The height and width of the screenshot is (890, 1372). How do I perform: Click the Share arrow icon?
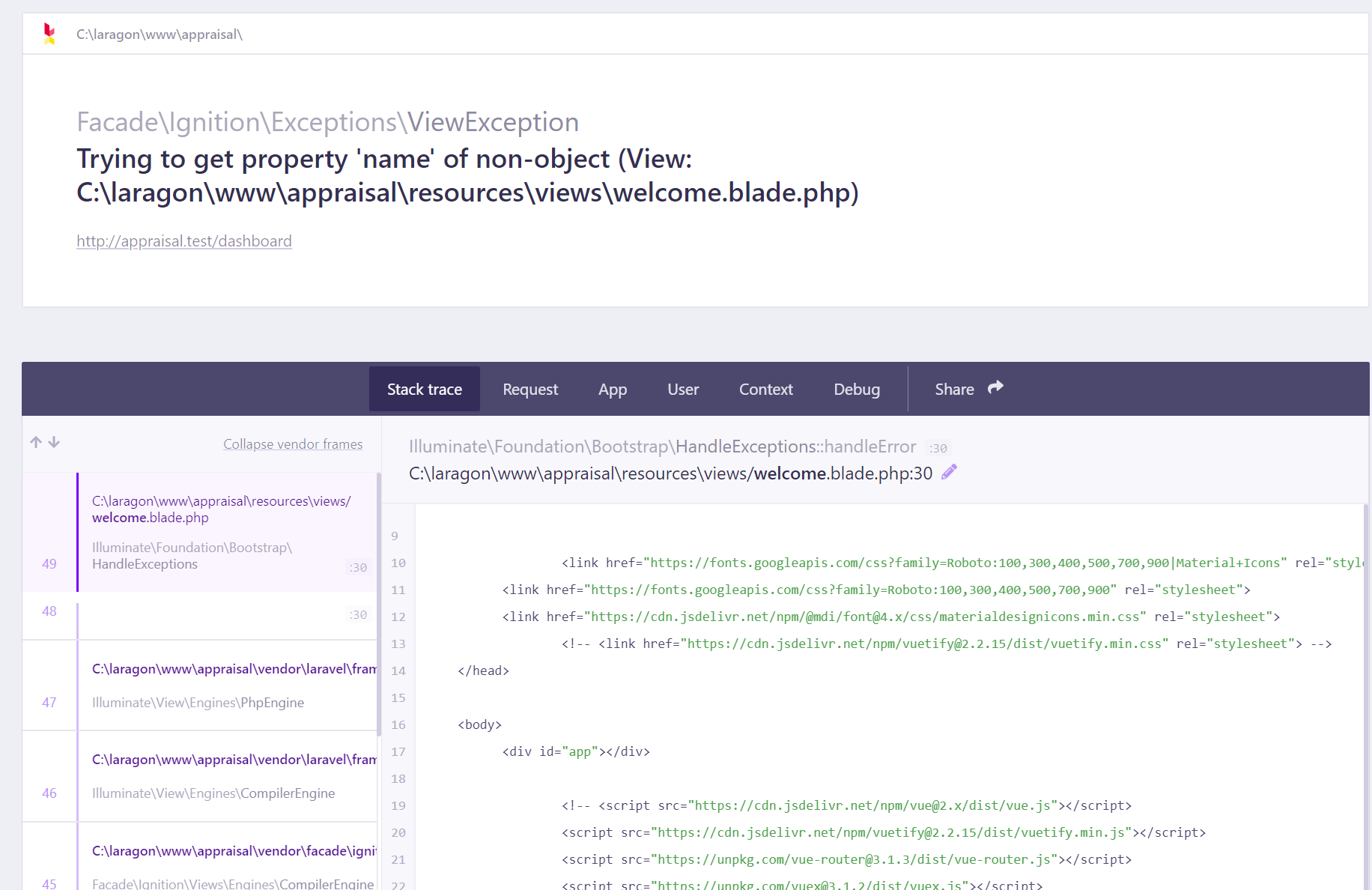tap(995, 388)
